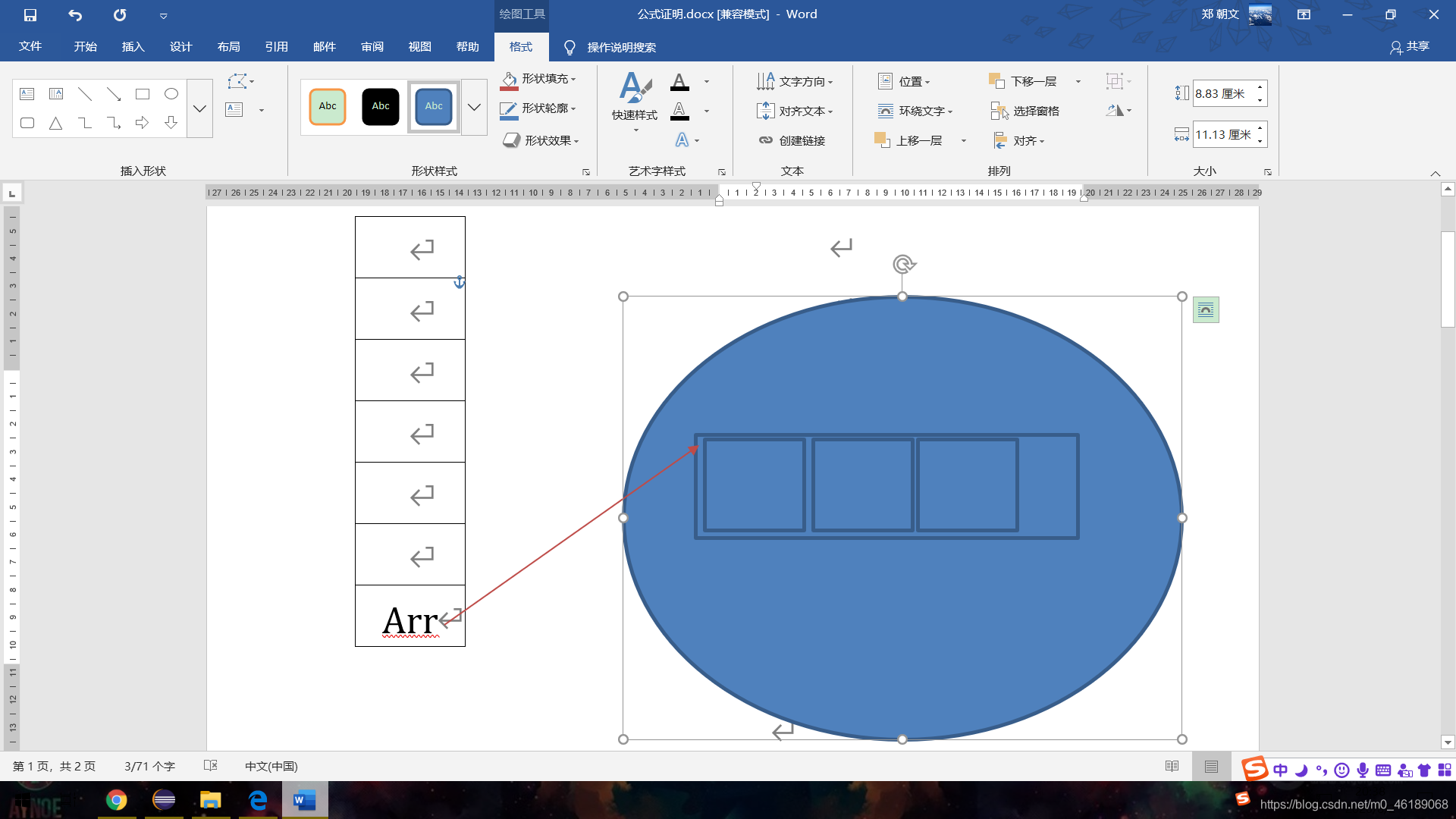Apply the black Abc shape style
The height and width of the screenshot is (819, 1456).
point(381,107)
